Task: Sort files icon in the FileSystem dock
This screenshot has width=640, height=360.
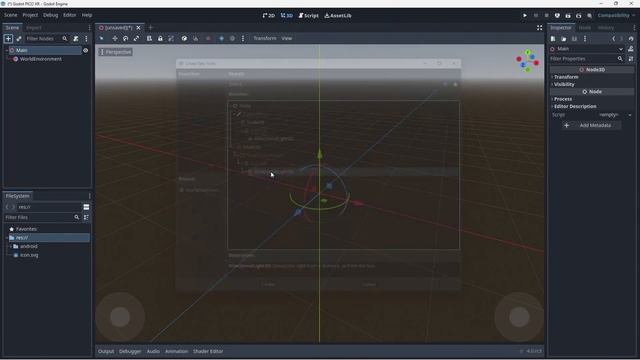Action: tap(86, 218)
